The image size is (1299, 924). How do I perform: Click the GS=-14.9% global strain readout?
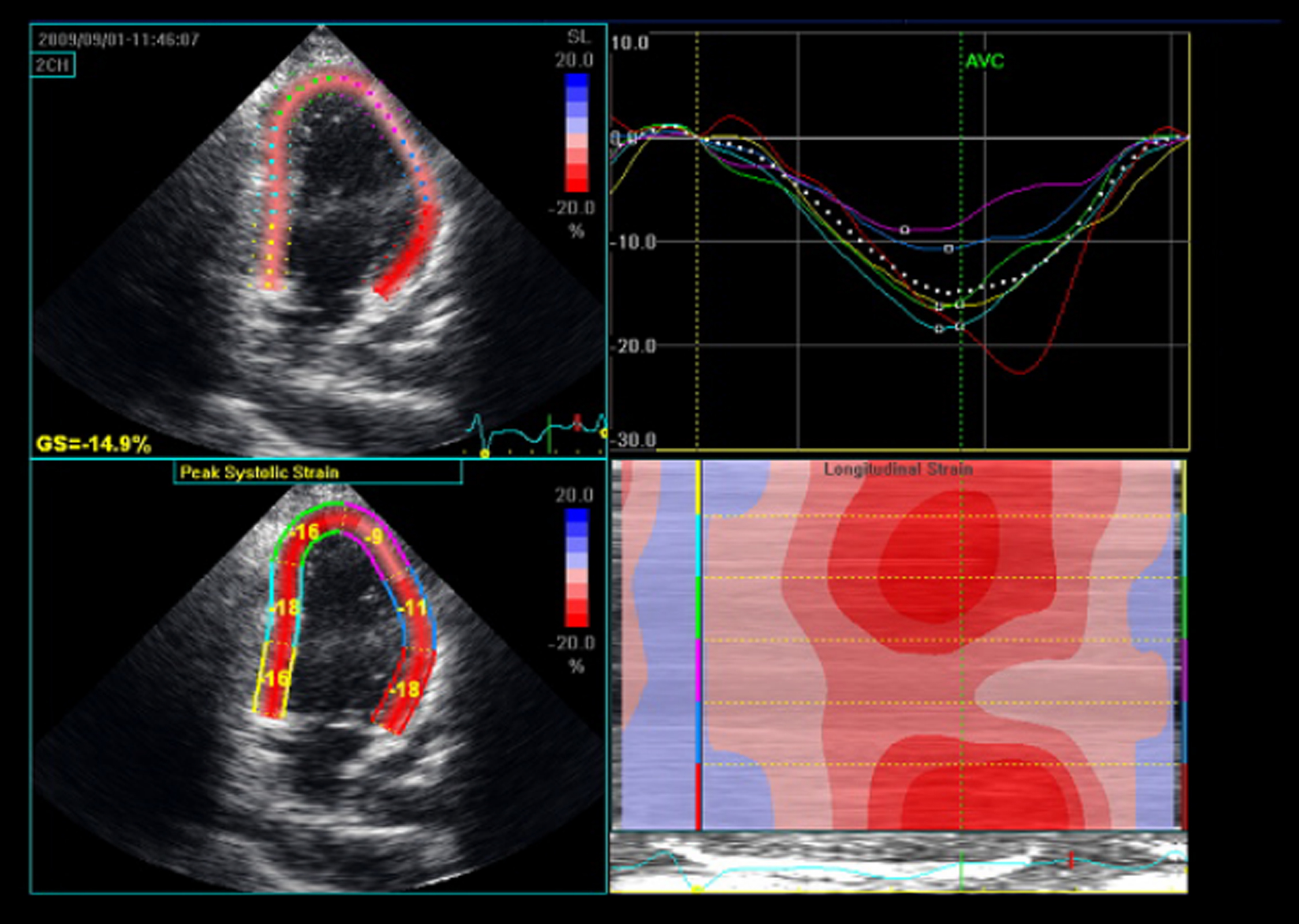point(94,444)
